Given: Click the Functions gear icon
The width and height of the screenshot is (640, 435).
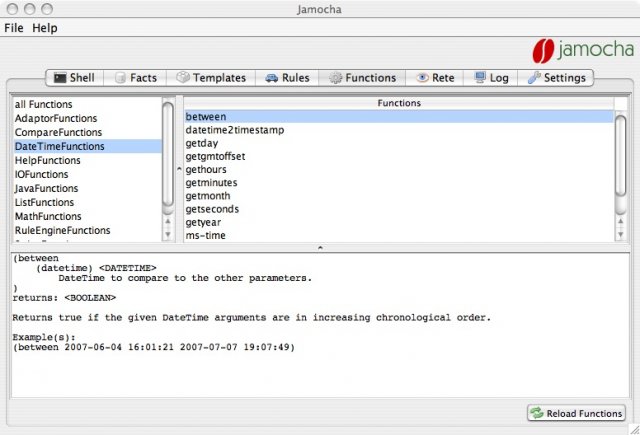Looking at the screenshot, I should tap(336, 78).
